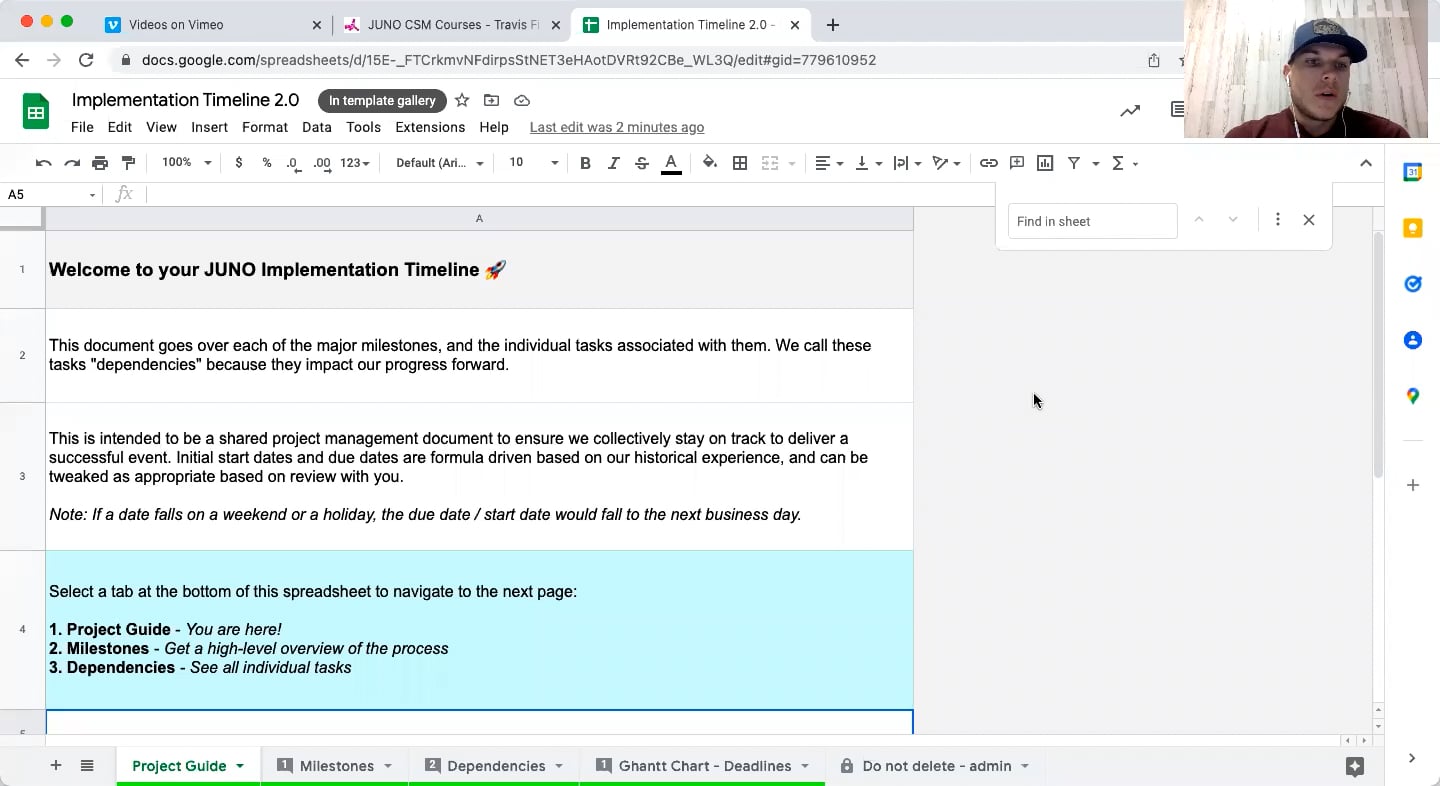
Task: Insert a chart
Action: [x=1045, y=163]
